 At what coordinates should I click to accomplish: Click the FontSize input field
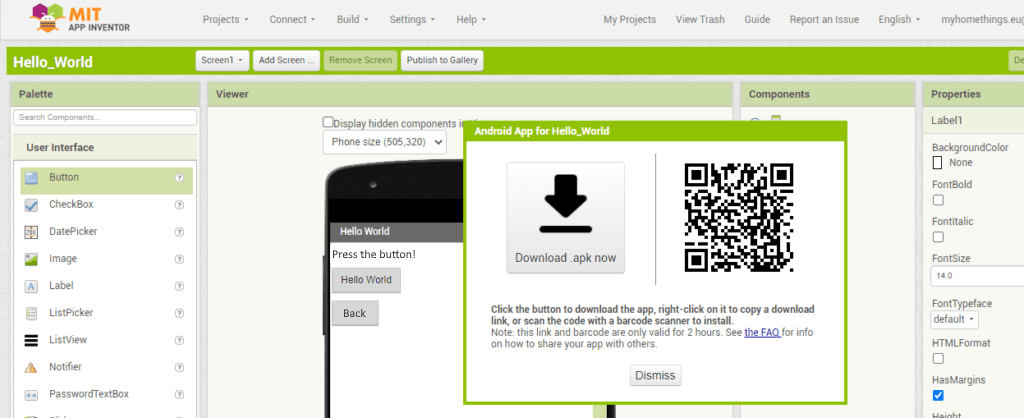point(977,276)
